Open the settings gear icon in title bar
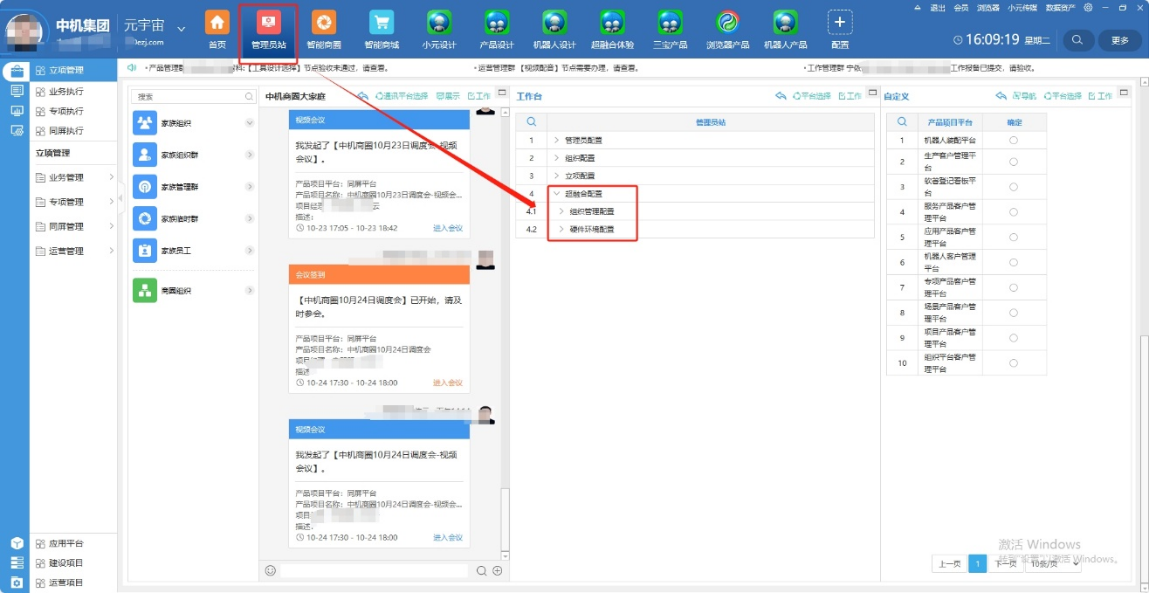This screenshot has width=1150, height=594. click(x=1088, y=7)
